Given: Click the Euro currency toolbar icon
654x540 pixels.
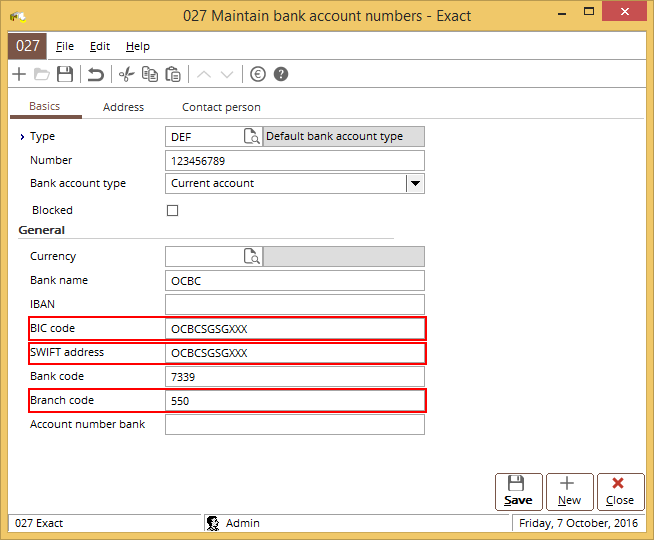Looking at the screenshot, I should tap(258, 74).
